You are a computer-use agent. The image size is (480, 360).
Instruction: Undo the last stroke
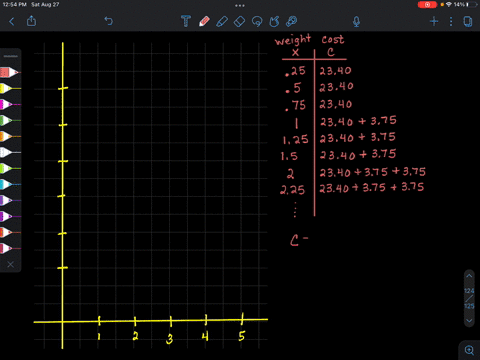click(109, 21)
